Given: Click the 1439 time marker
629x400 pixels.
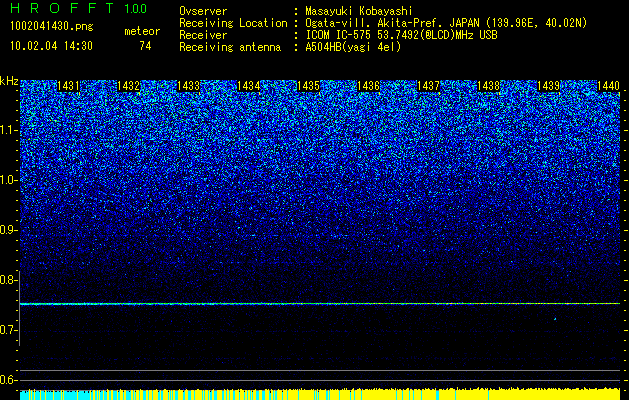Looking at the screenshot, I should coord(548,85).
